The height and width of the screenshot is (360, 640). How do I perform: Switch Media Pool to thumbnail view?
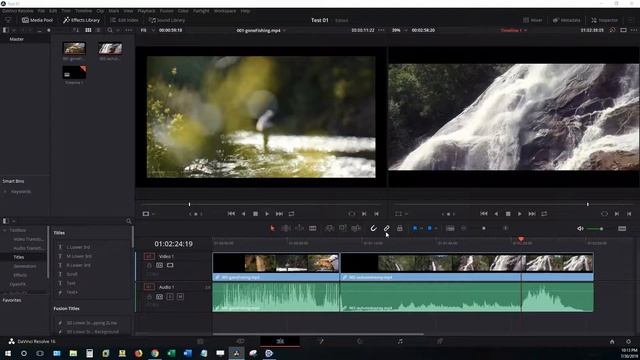88,30
